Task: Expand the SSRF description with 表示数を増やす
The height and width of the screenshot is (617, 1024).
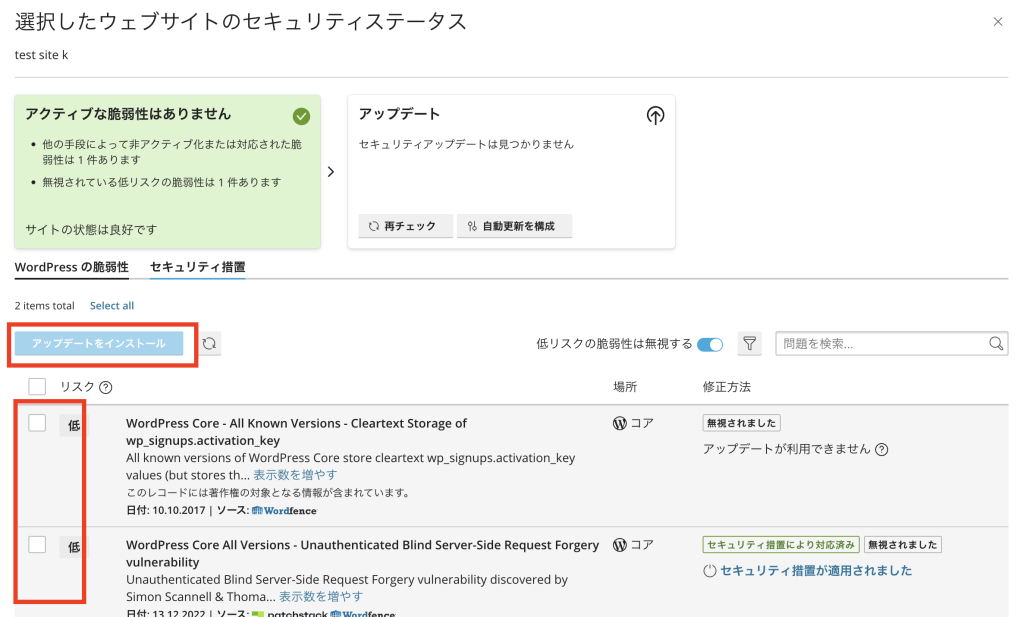Action: (320, 596)
